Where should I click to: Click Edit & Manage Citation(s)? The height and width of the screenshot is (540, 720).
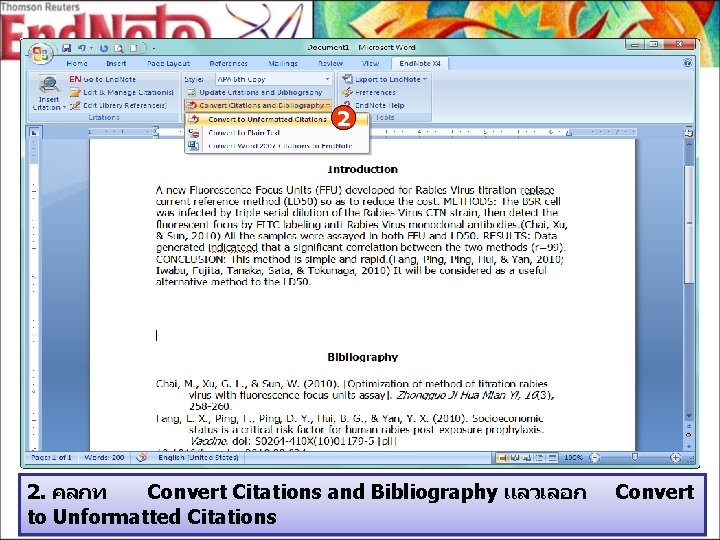tap(122, 92)
